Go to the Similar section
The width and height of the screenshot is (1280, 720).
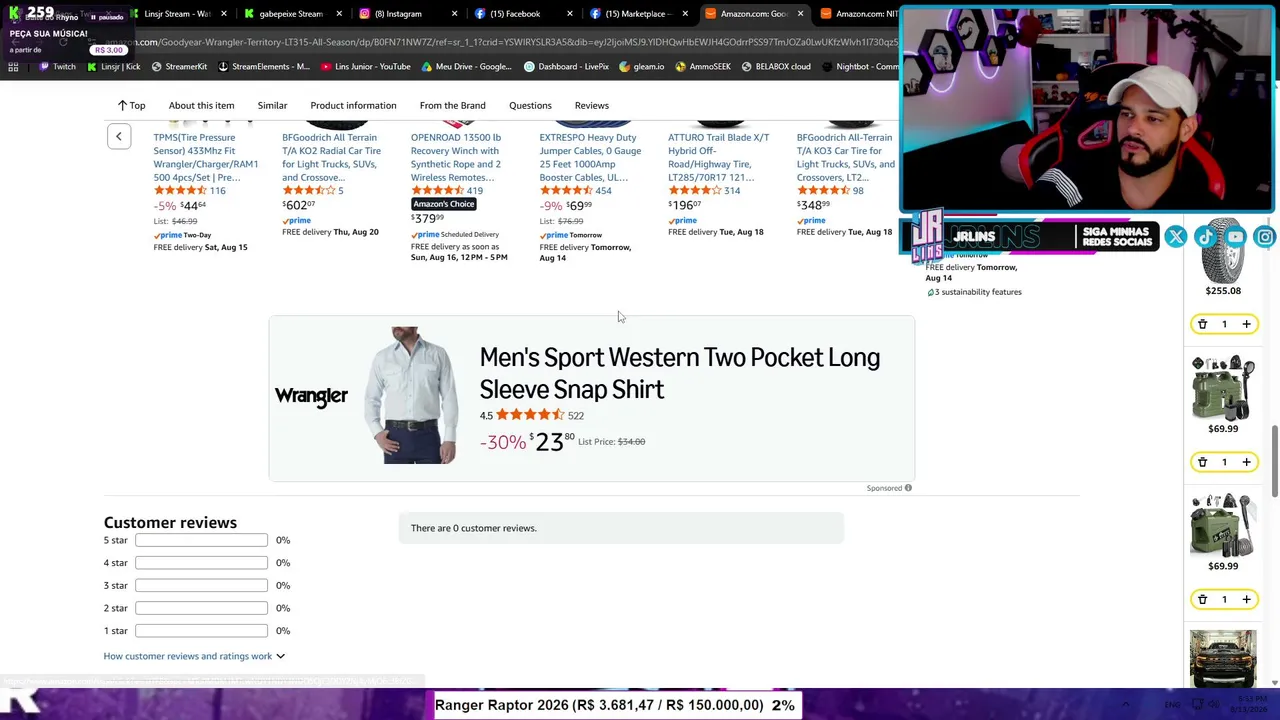click(272, 105)
